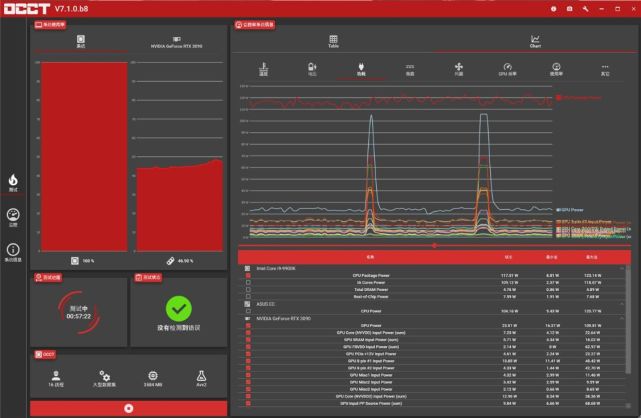This screenshot has width=641, height=418.
Task: Click the red handle on chart splitter bar
Action: click(434, 246)
